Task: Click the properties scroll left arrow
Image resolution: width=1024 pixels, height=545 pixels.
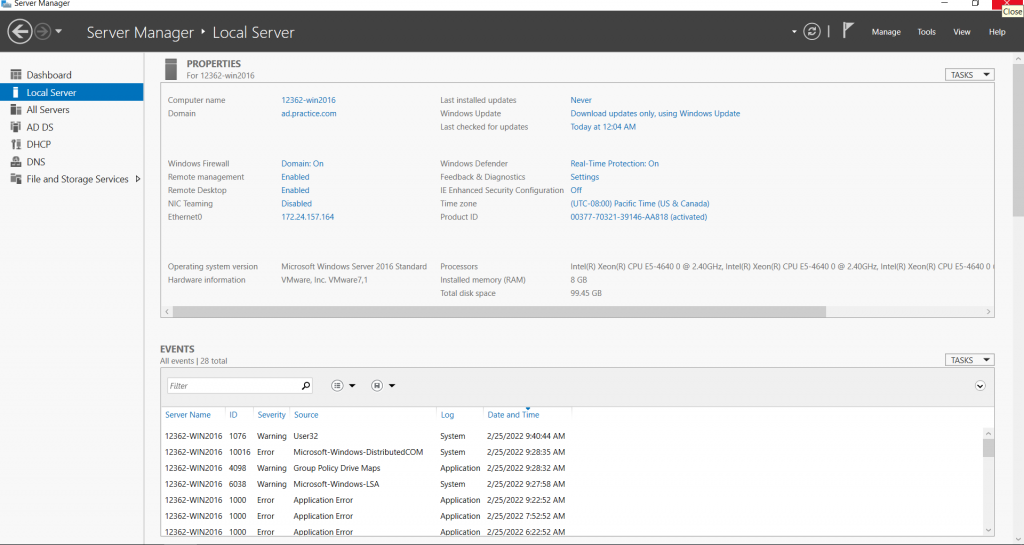Action: pyautogui.click(x=167, y=312)
